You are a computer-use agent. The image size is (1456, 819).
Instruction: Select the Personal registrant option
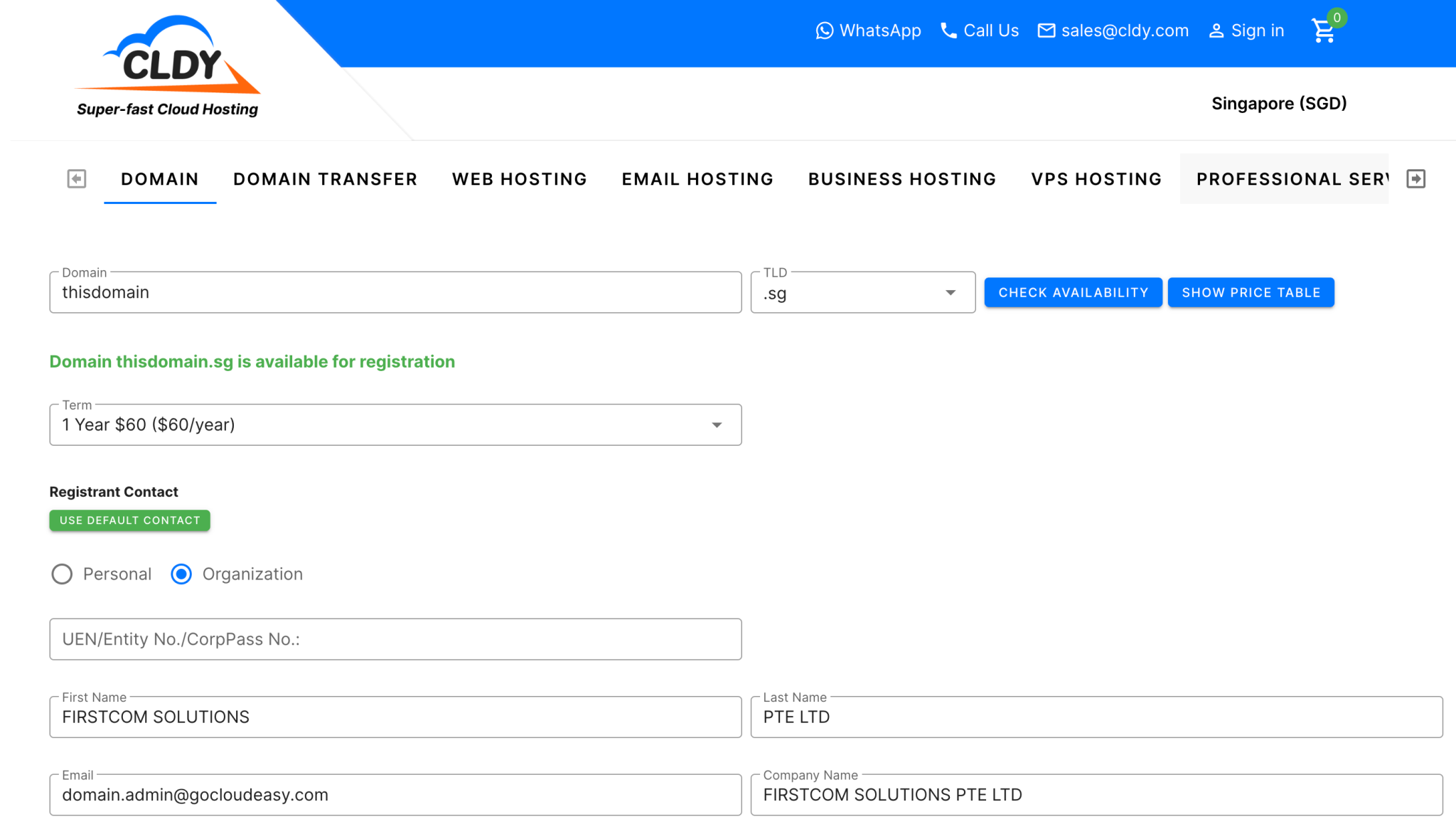tap(62, 574)
